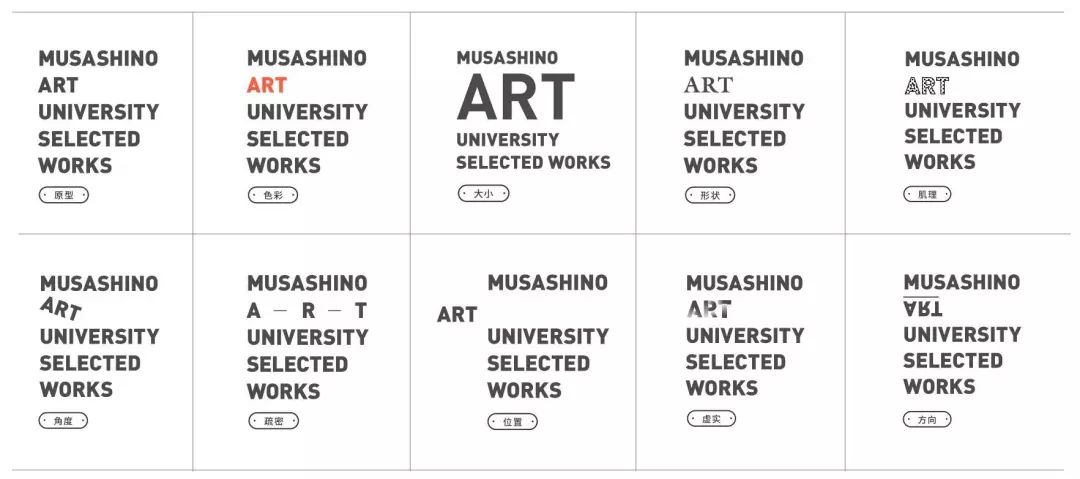Click the red-colored ART word
Screen dimensions: 1080x479
pos(267,85)
